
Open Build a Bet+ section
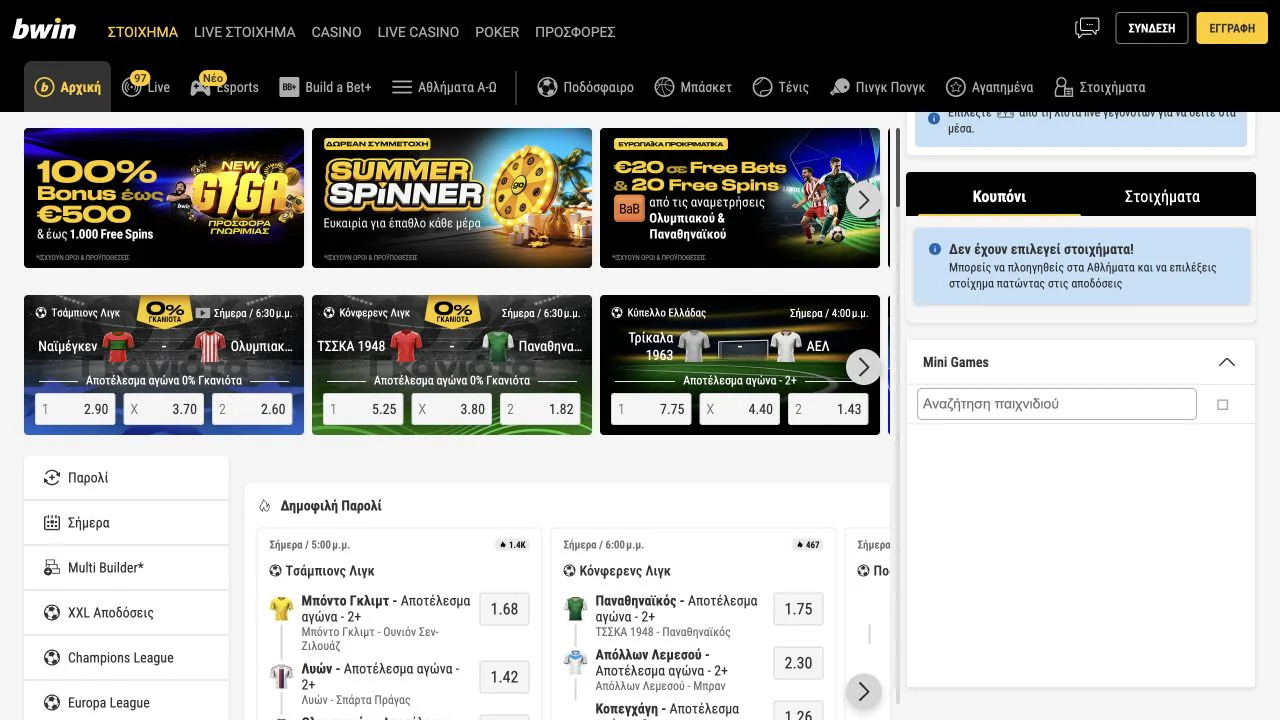click(x=325, y=87)
